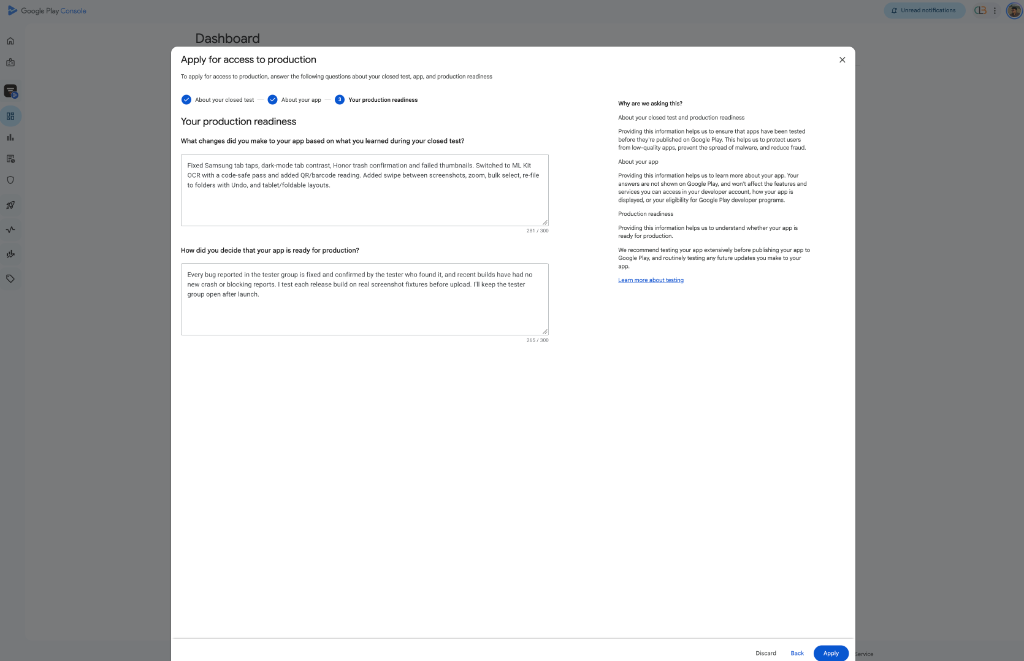The width and height of the screenshot is (1024, 661).
Task: Open the app selector icon in the sidebar
Action: point(10,91)
